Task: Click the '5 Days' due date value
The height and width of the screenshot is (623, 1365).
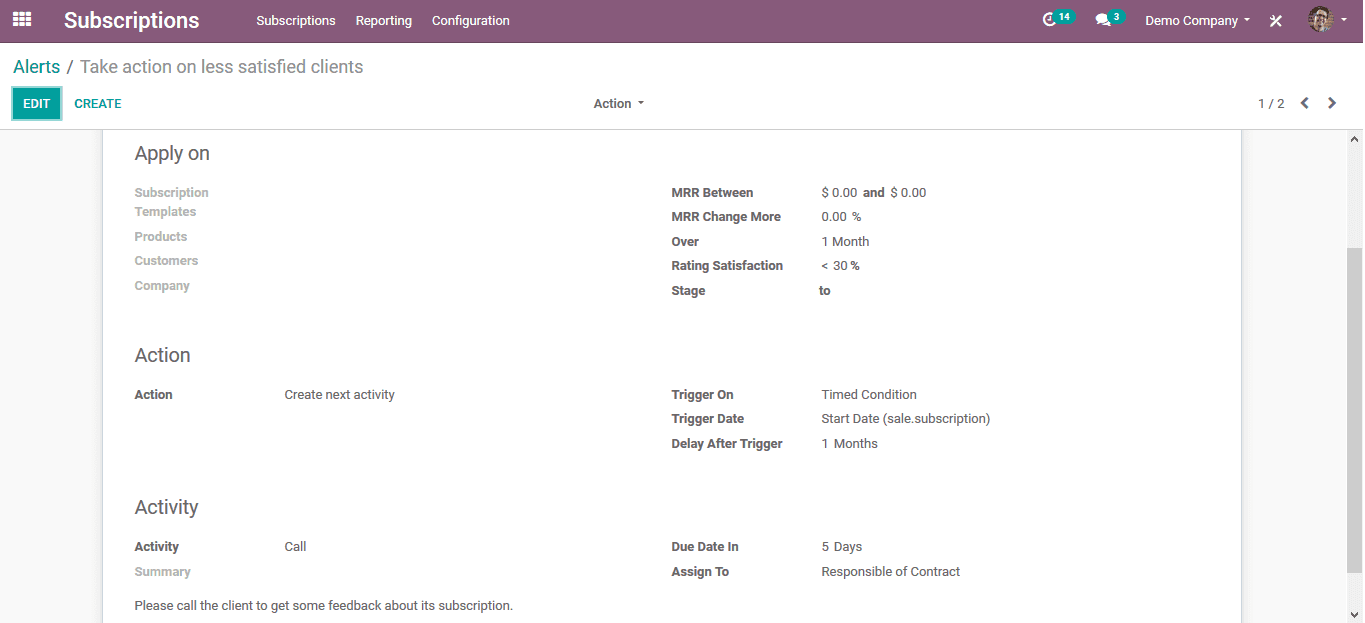Action: point(842,547)
